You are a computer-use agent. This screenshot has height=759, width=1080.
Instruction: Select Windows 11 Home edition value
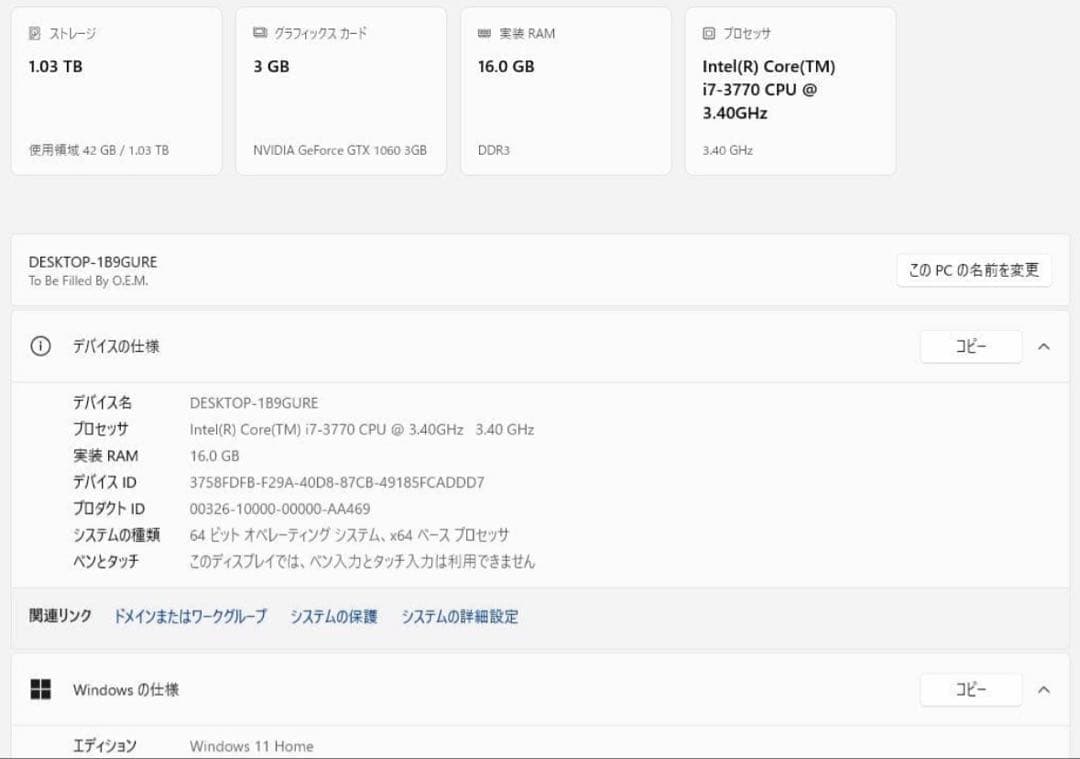251,746
